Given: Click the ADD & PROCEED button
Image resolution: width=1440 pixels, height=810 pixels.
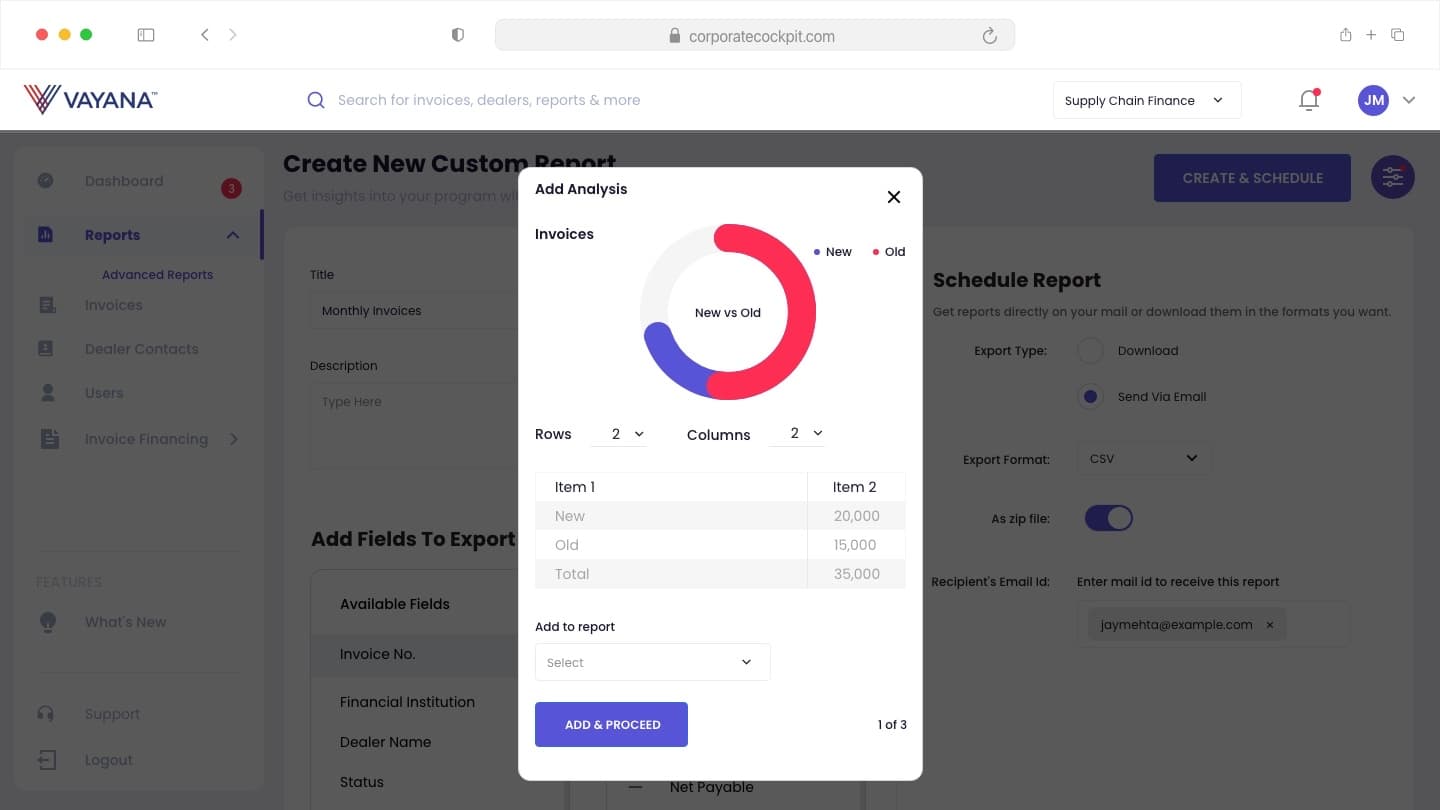Looking at the screenshot, I should 611,725.
